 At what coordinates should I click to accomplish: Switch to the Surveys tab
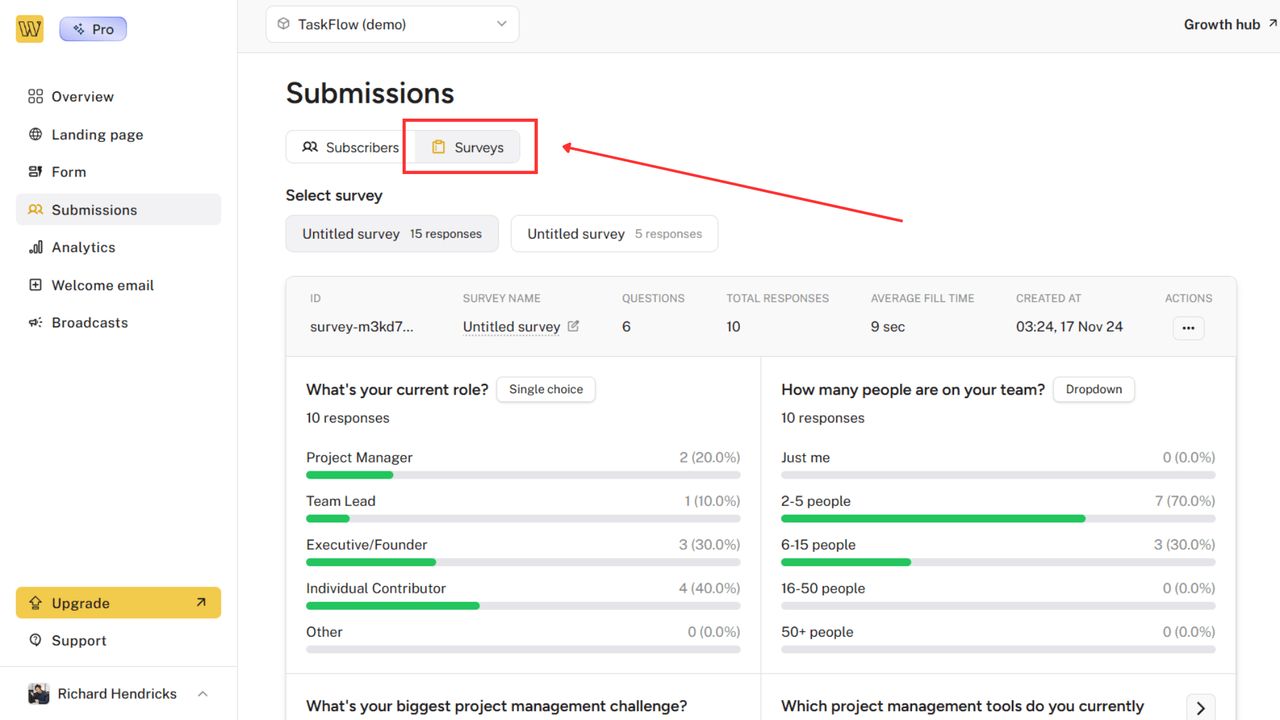pos(468,148)
